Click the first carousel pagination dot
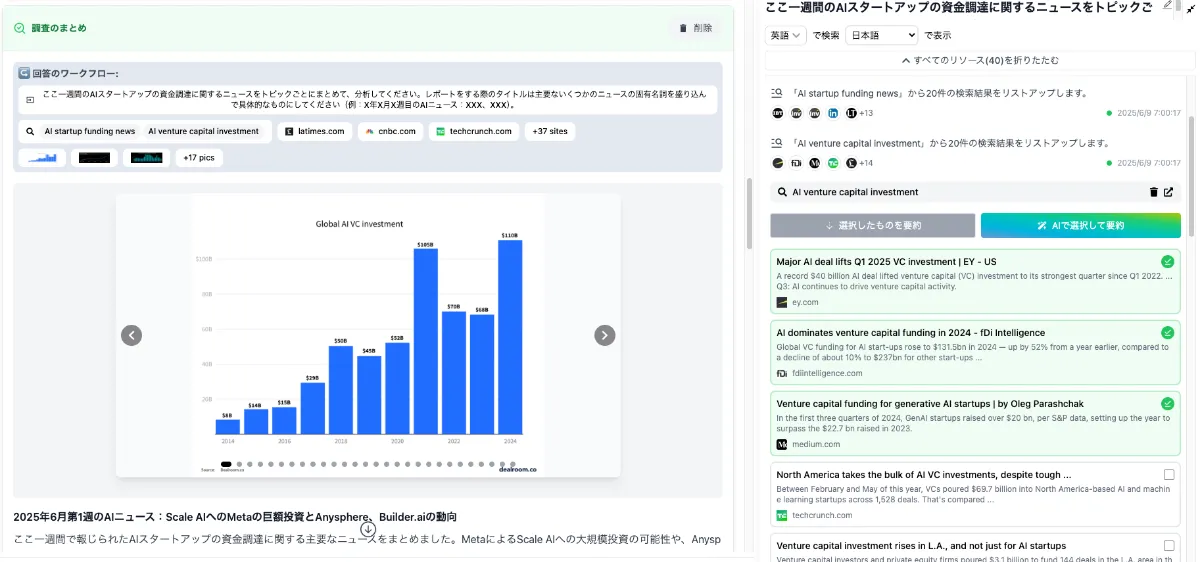 tap(227, 464)
